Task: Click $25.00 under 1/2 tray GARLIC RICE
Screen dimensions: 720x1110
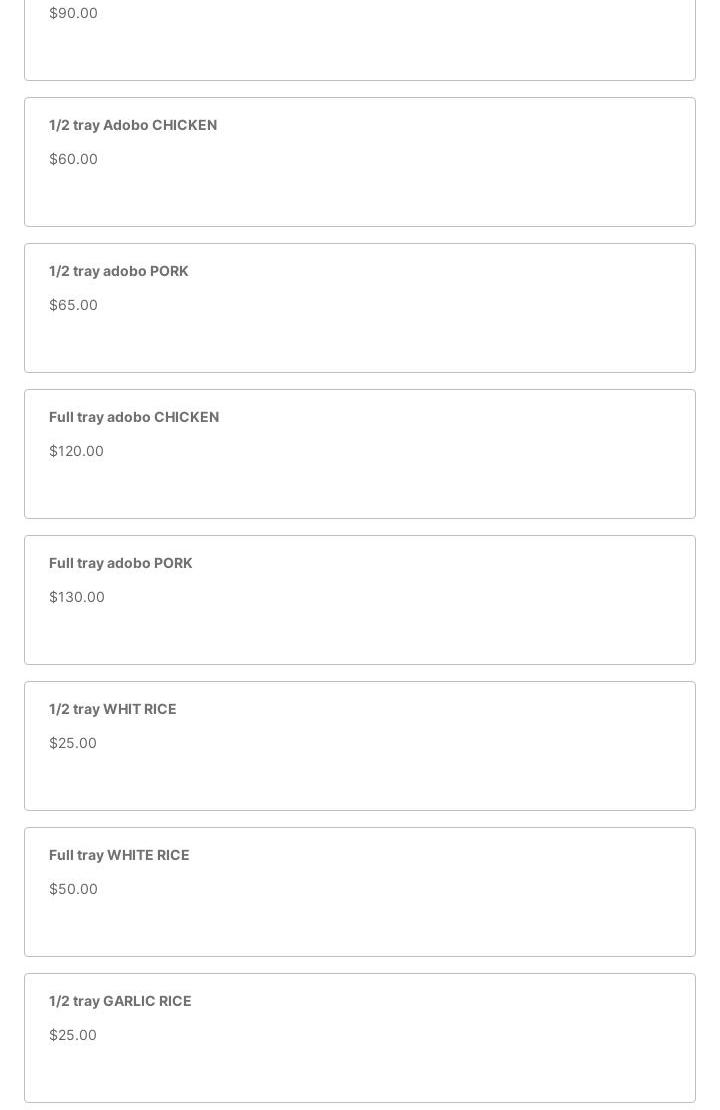Action: click(x=73, y=1035)
